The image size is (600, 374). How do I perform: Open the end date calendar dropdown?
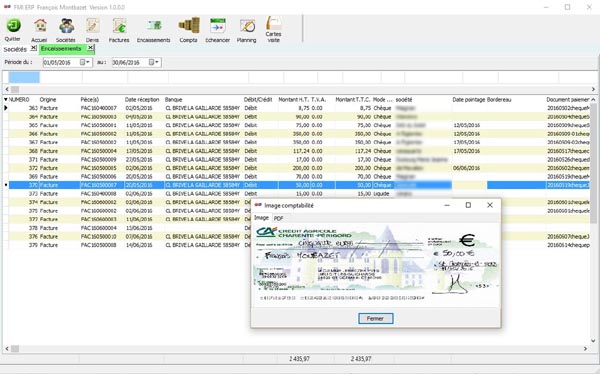click(x=154, y=62)
